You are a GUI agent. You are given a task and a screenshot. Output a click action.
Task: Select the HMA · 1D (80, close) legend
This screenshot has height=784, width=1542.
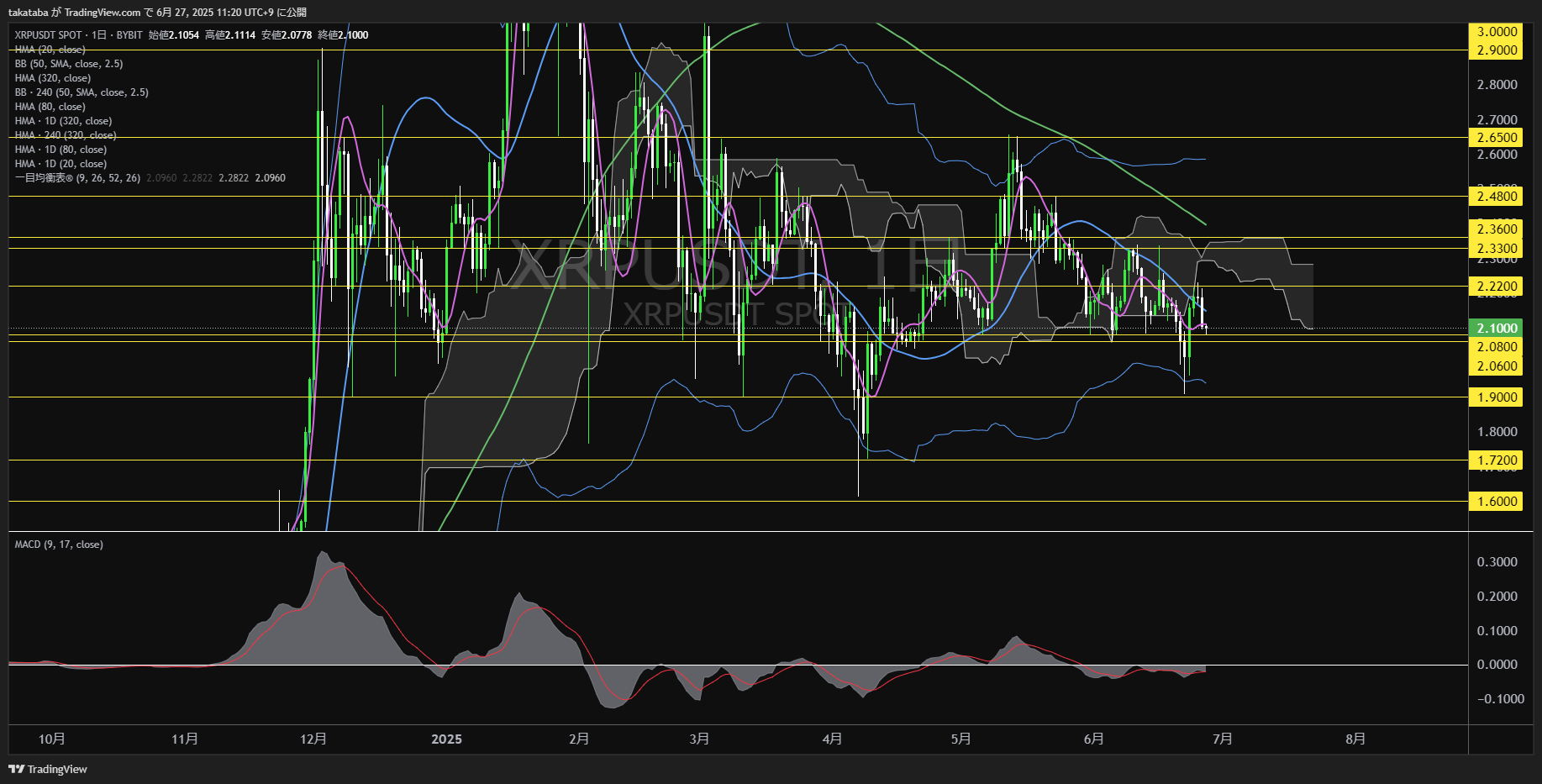[61, 150]
